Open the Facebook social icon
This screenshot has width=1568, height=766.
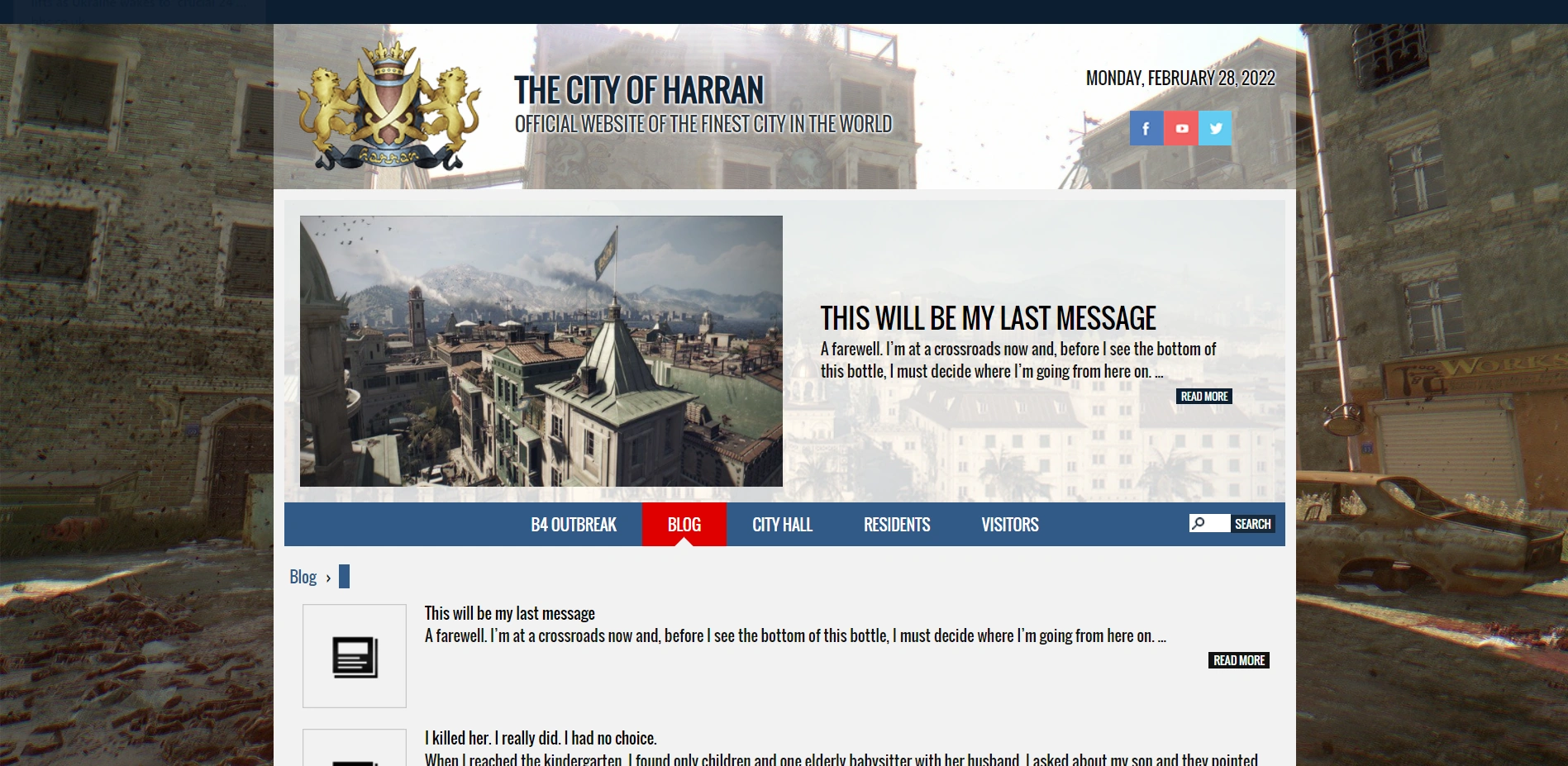point(1146,128)
